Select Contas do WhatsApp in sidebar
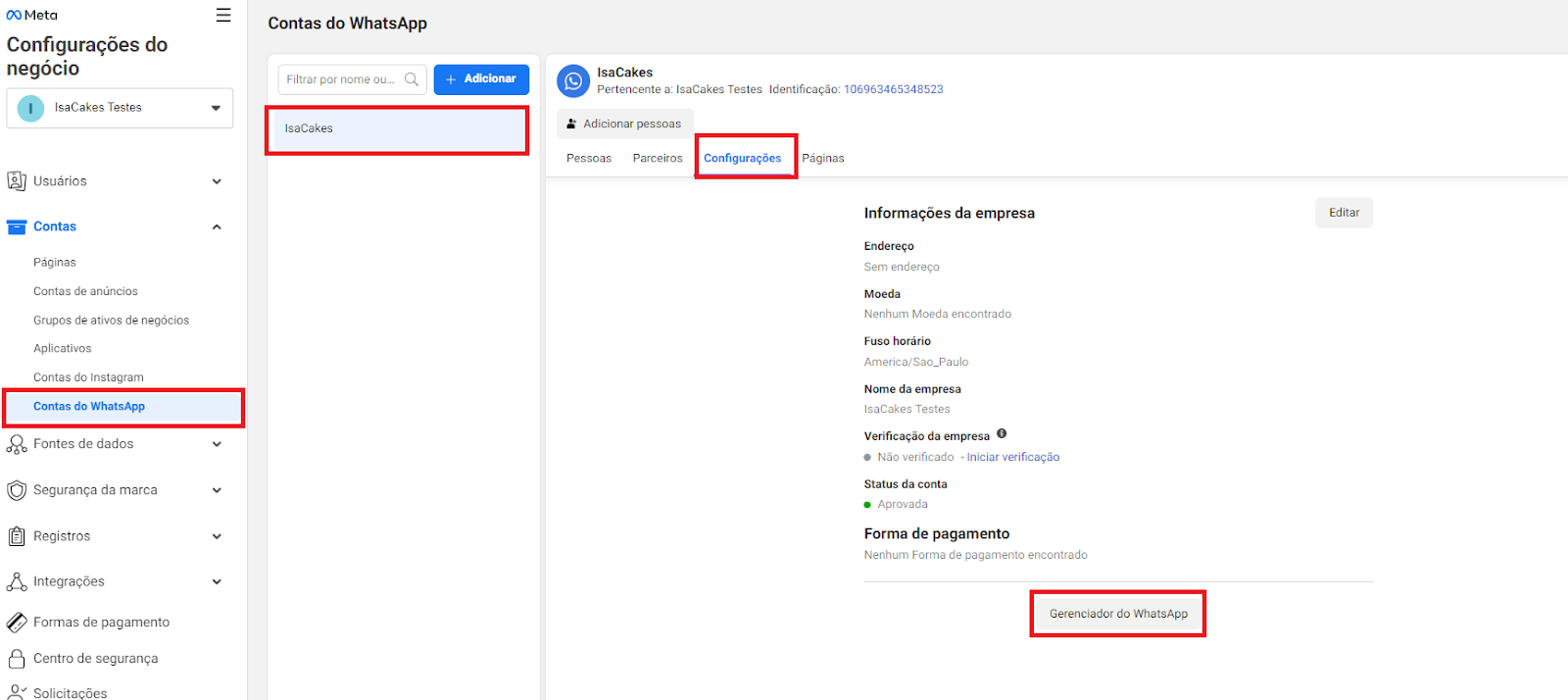The height and width of the screenshot is (700, 1568). [x=123, y=407]
